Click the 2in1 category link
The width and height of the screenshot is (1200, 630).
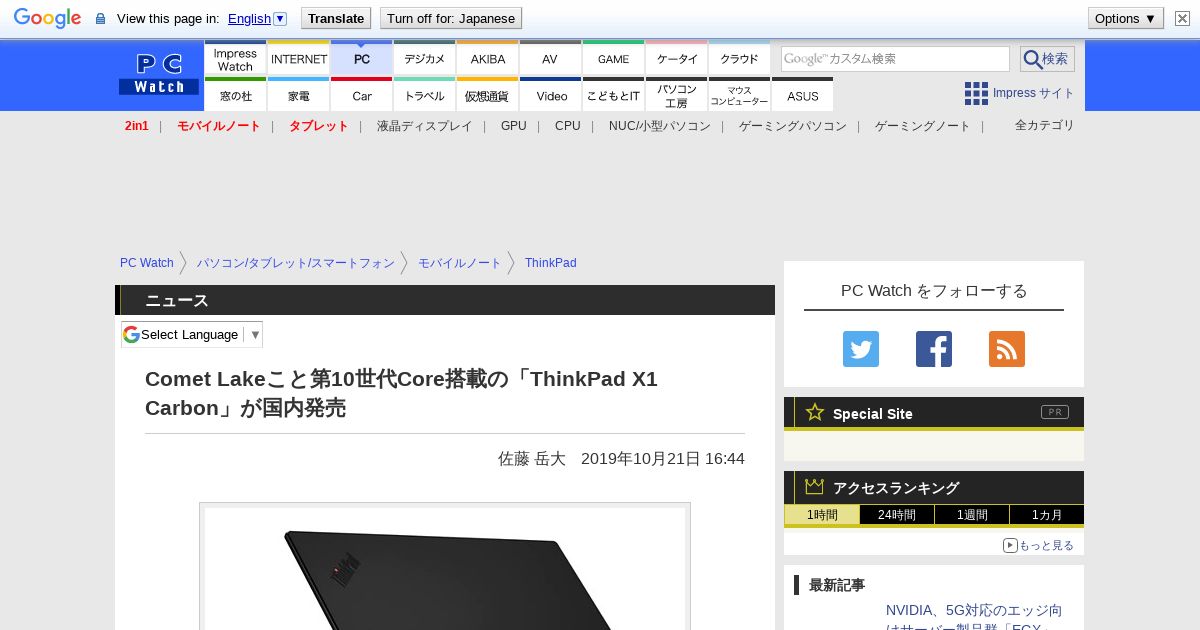click(x=137, y=126)
